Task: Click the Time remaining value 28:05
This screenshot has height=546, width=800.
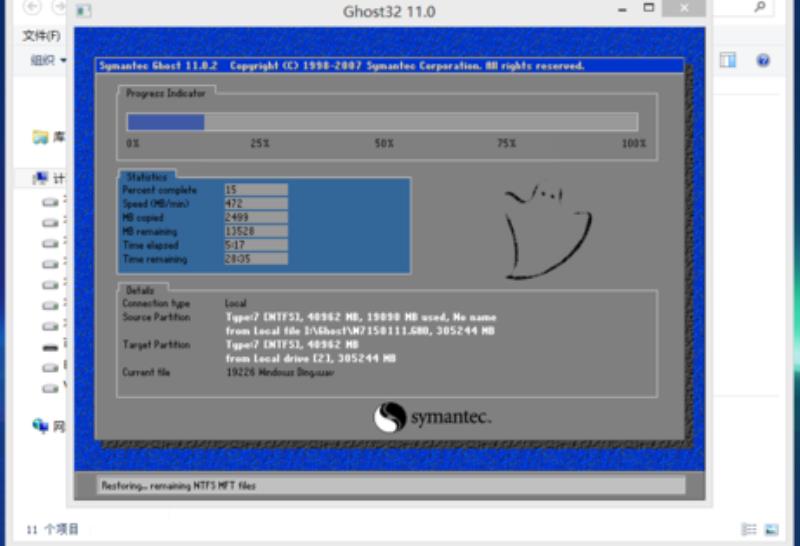Action: [256, 259]
